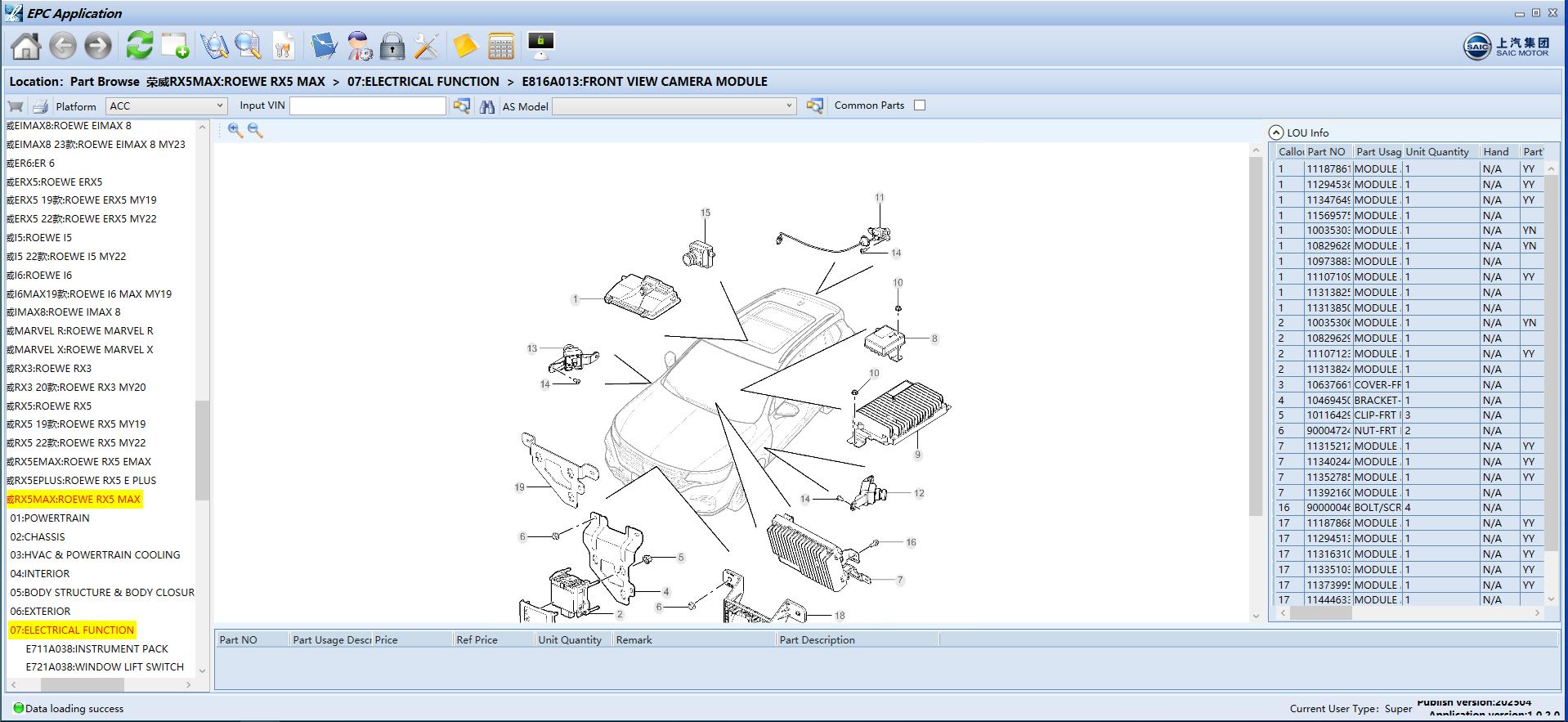Screen dimensions: 1568x722
Task: Open the document with tools icon
Action: coord(283,46)
